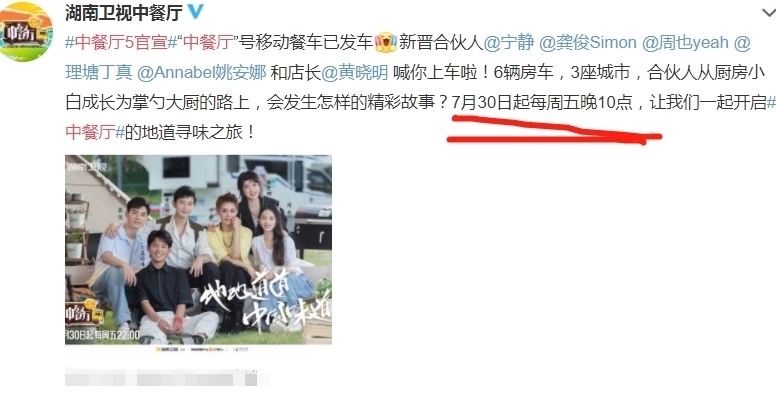The height and width of the screenshot is (403, 776).
Task: Open the @Annabel姚安娜 mention
Action: click(x=201, y=73)
